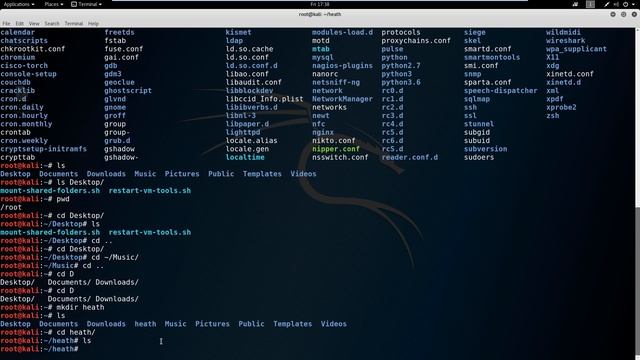Click 'localtime' in the listing
The height and width of the screenshot is (360, 640).
(x=245, y=157)
